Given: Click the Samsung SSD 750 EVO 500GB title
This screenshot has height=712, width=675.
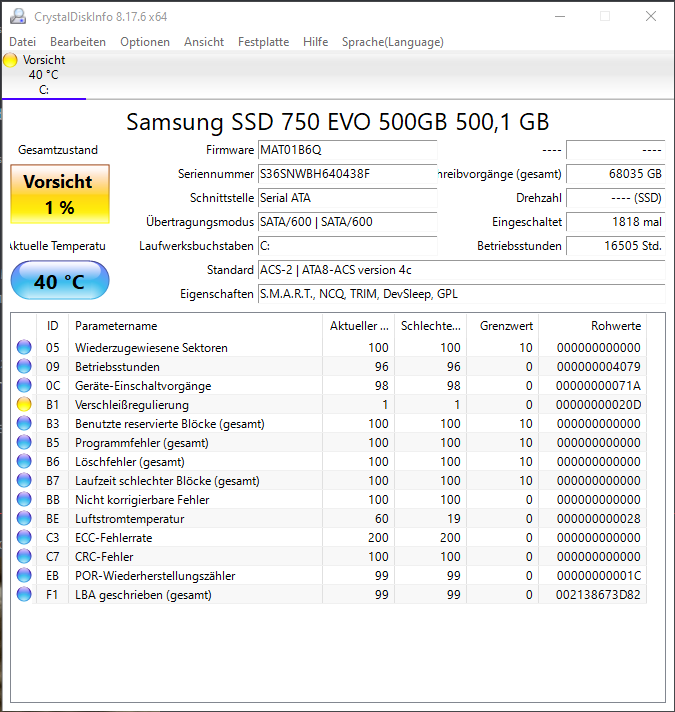Looking at the screenshot, I should [x=338, y=122].
